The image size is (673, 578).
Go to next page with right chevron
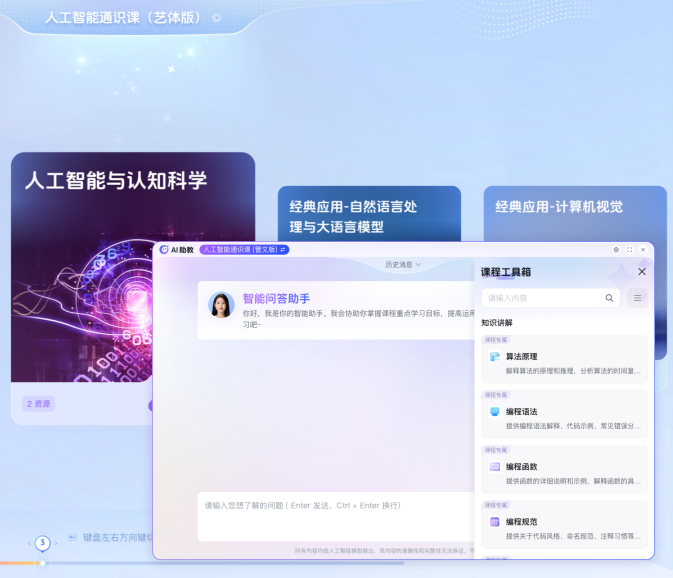pyautogui.click(x=56, y=543)
